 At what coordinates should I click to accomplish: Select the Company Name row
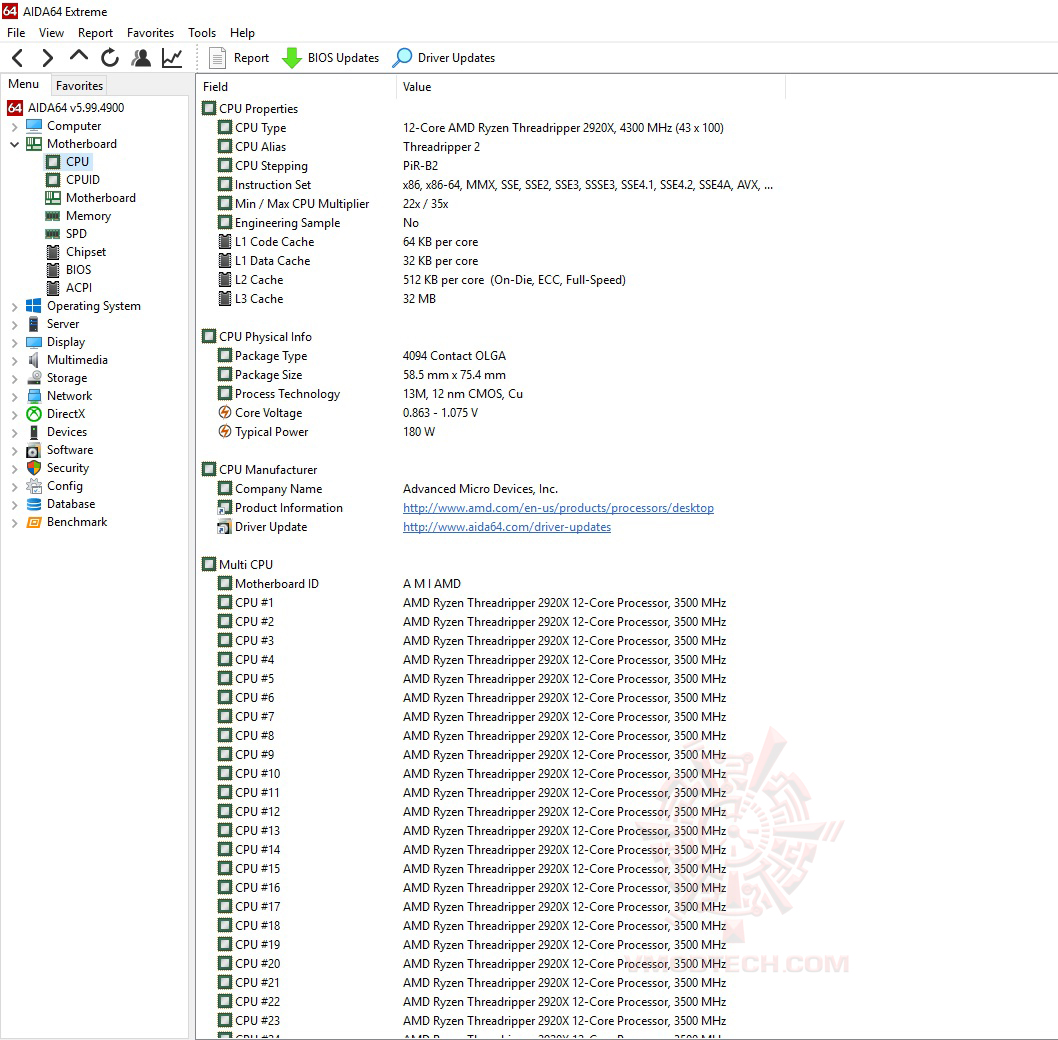coord(387,488)
